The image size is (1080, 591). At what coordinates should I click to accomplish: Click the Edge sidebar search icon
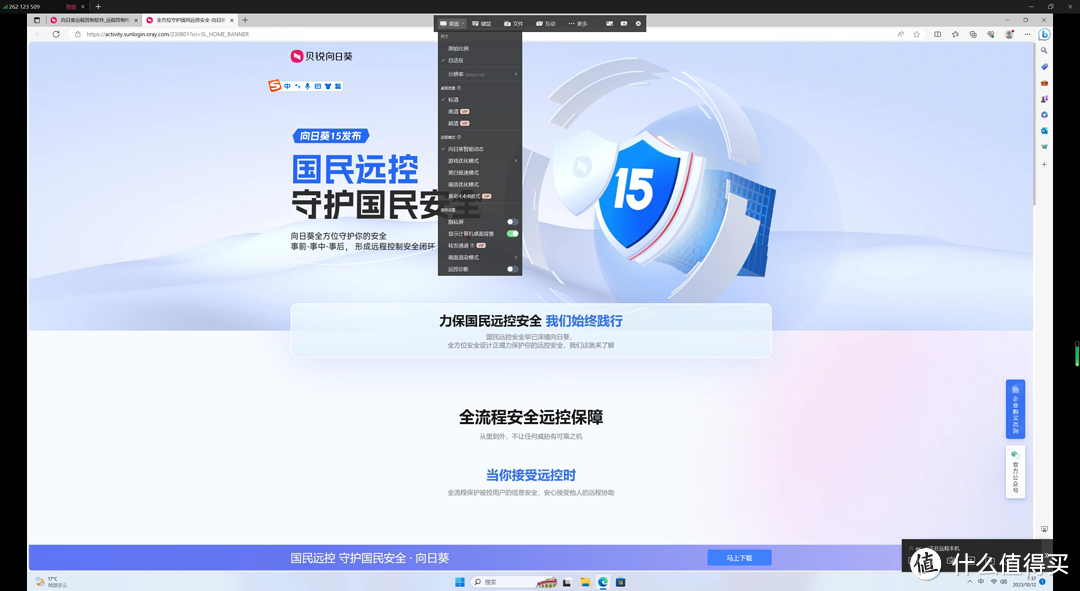(1044, 50)
